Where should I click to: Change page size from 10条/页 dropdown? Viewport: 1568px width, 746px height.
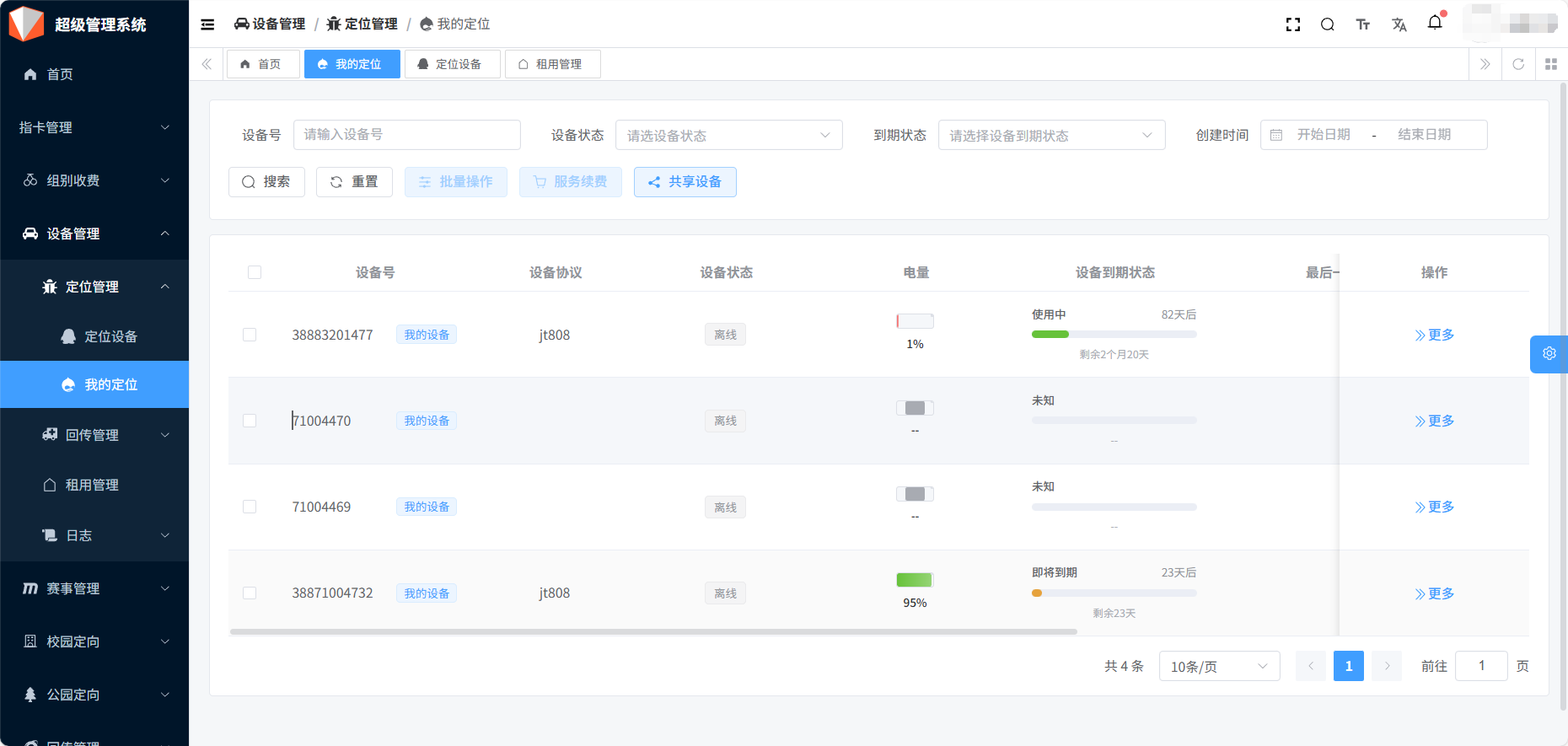(1218, 667)
